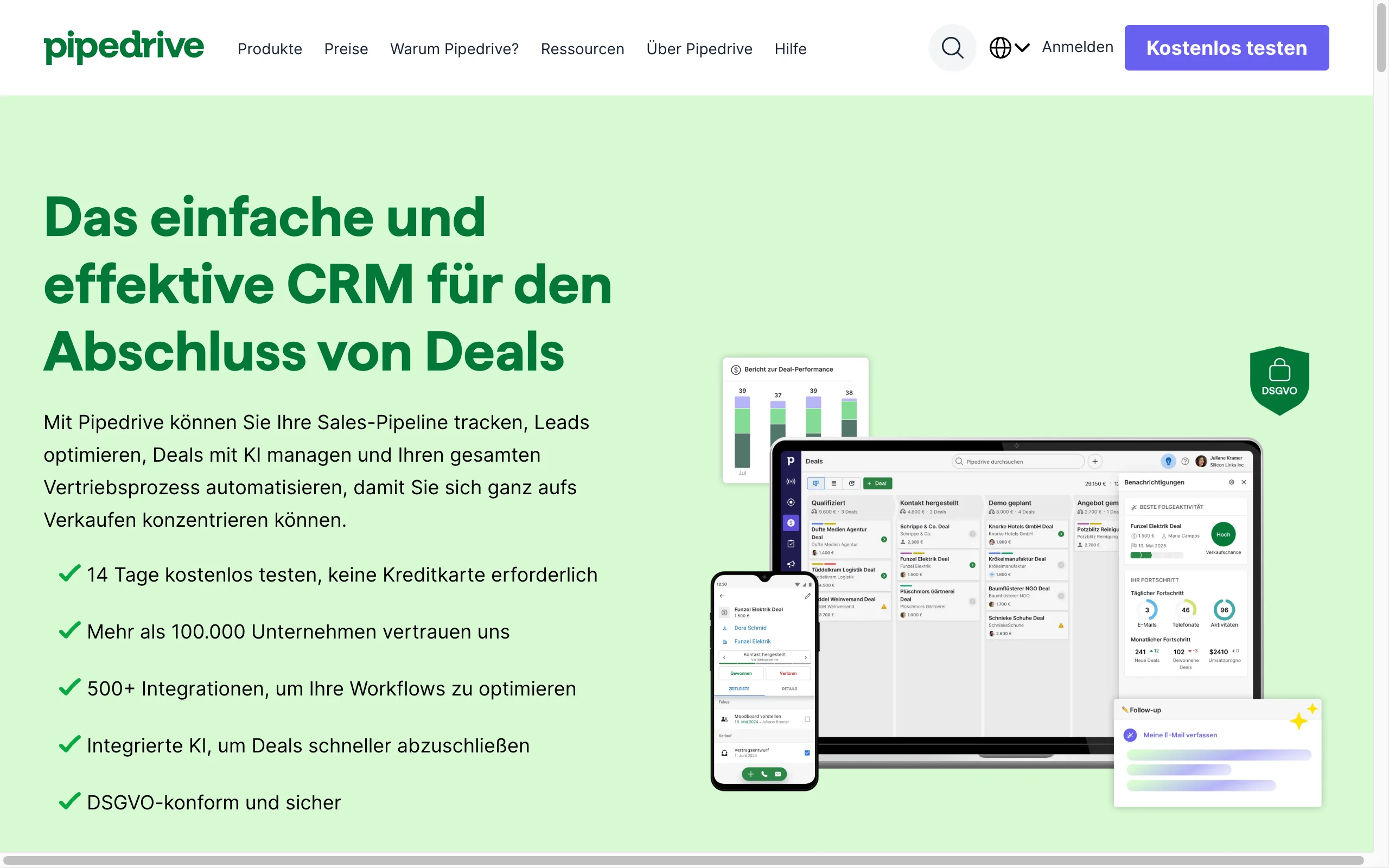Screen dimensions: 1389x868
Task: Click the Pipedrive logo in the header
Action: pyautogui.click(x=123, y=47)
